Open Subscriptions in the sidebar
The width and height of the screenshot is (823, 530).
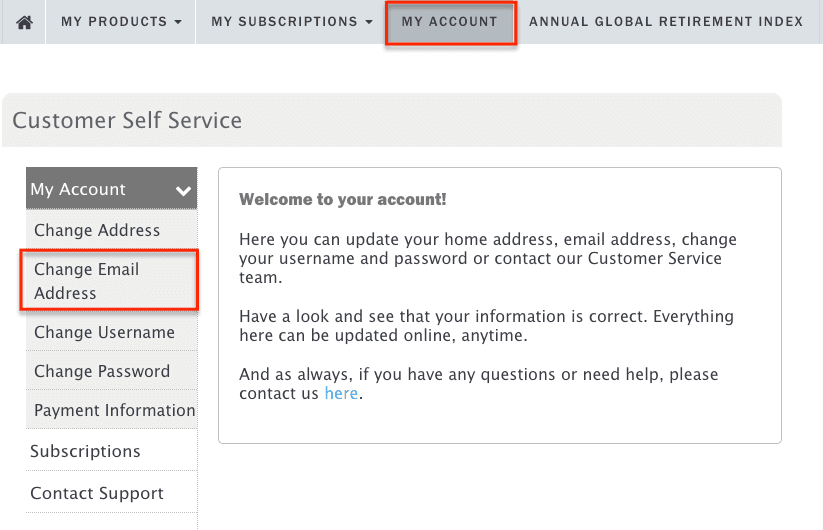pos(112,451)
